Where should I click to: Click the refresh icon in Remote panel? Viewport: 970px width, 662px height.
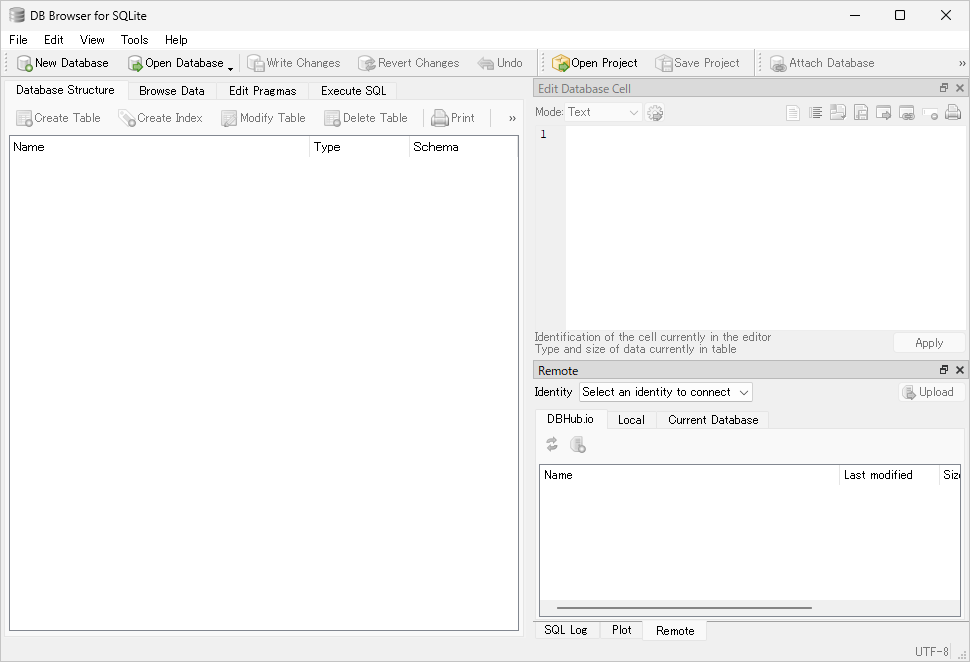(x=552, y=445)
